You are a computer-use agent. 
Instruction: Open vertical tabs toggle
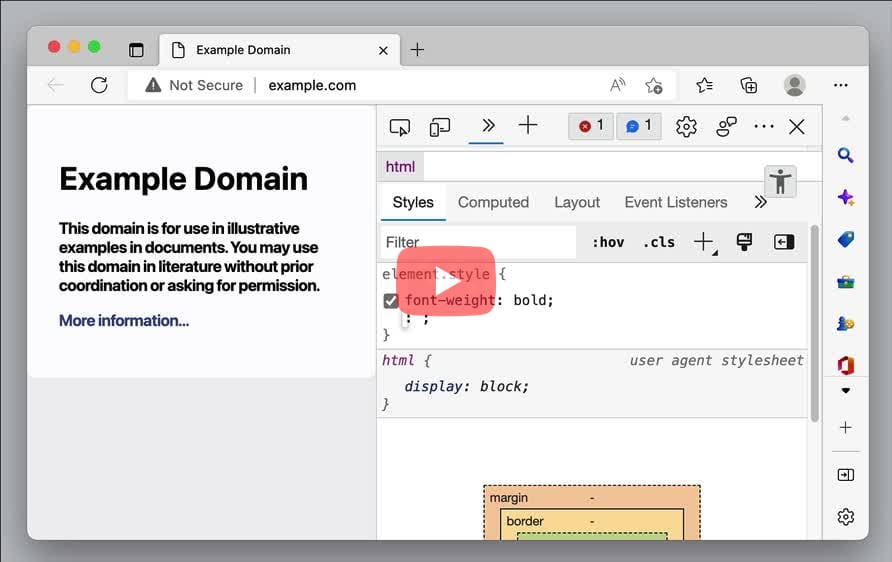click(137, 50)
